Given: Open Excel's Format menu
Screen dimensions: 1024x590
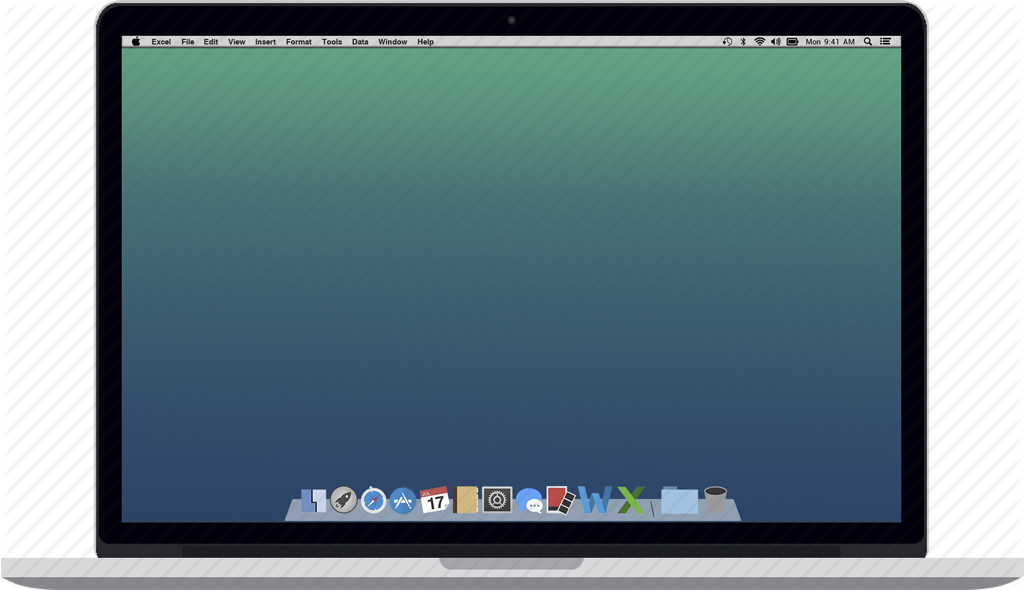Looking at the screenshot, I should point(297,42).
